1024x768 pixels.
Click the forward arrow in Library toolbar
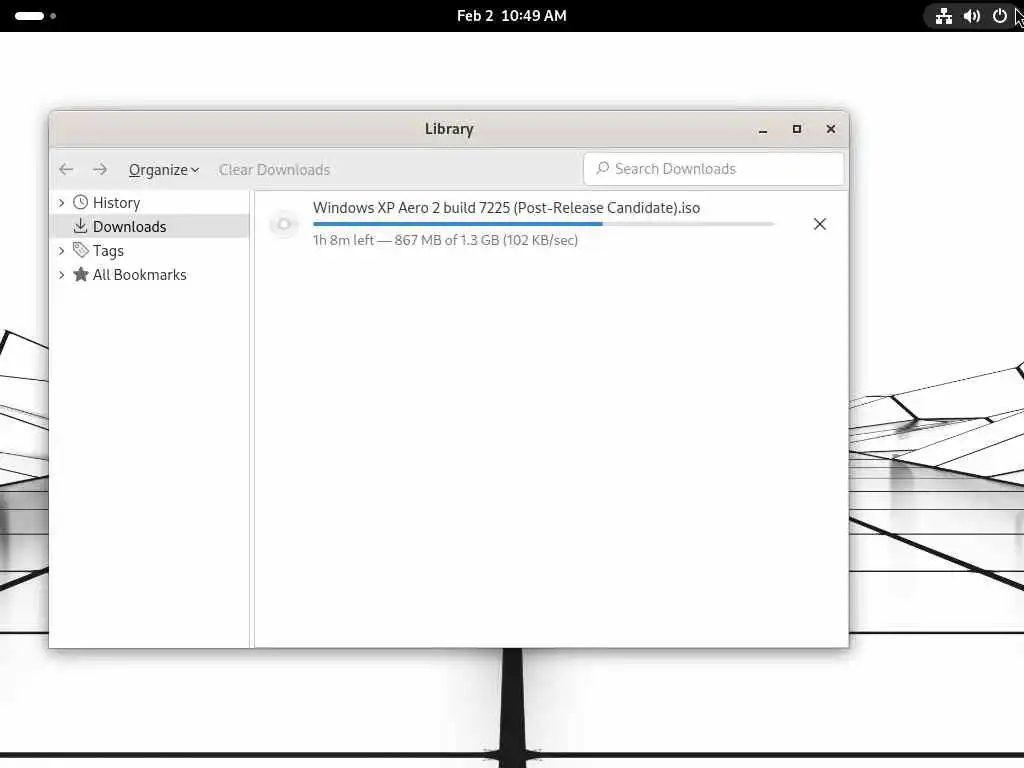(x=100, y=170)
